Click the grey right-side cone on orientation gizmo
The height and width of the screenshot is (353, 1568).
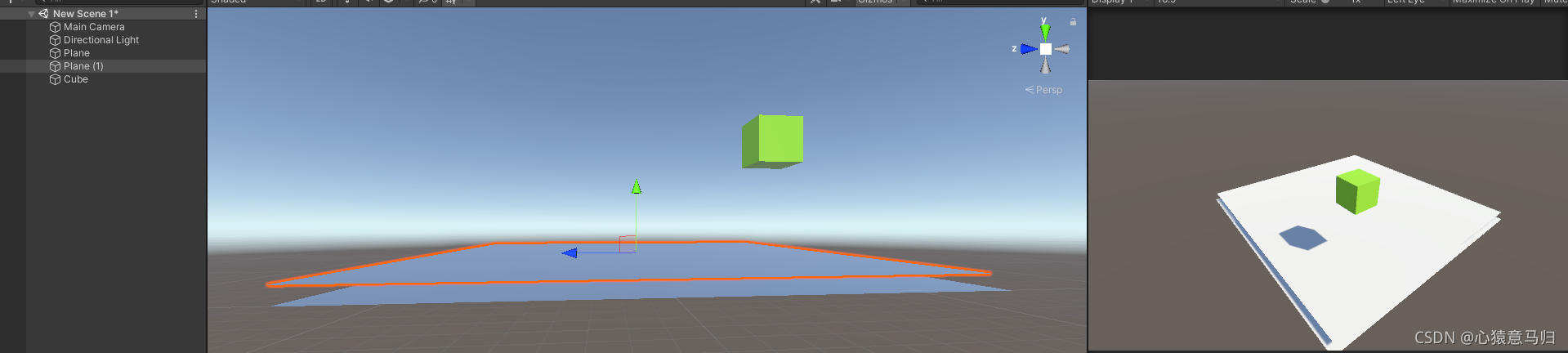[x=1062, y=49]
